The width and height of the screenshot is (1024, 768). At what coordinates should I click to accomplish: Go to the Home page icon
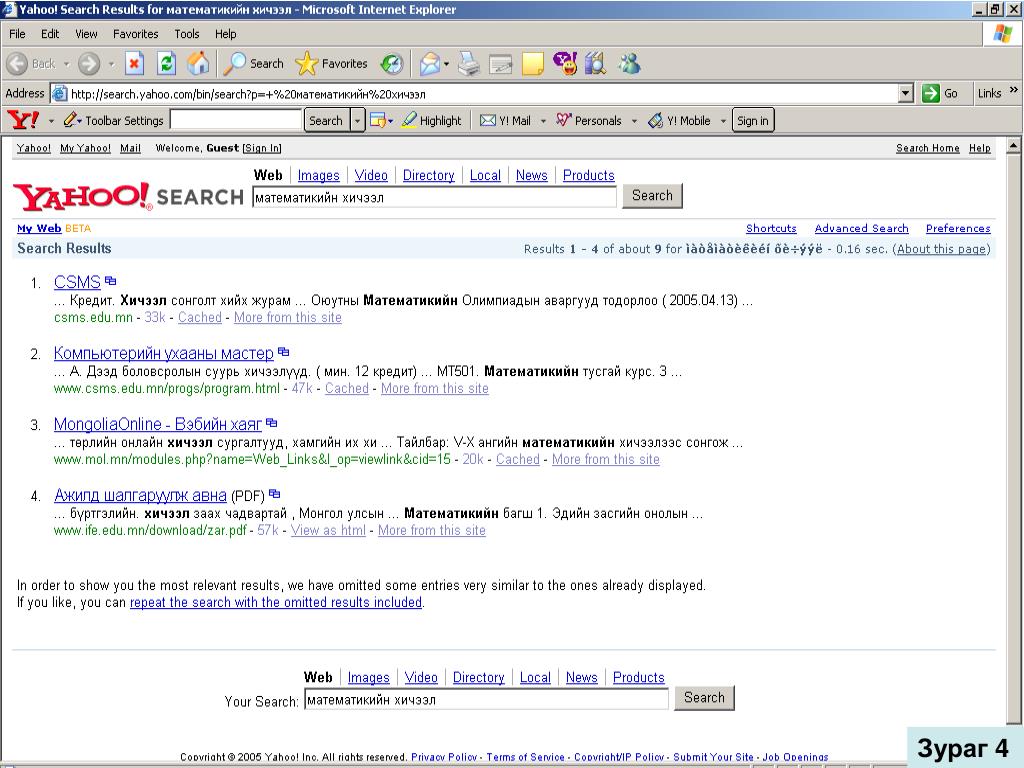point(198,64)
